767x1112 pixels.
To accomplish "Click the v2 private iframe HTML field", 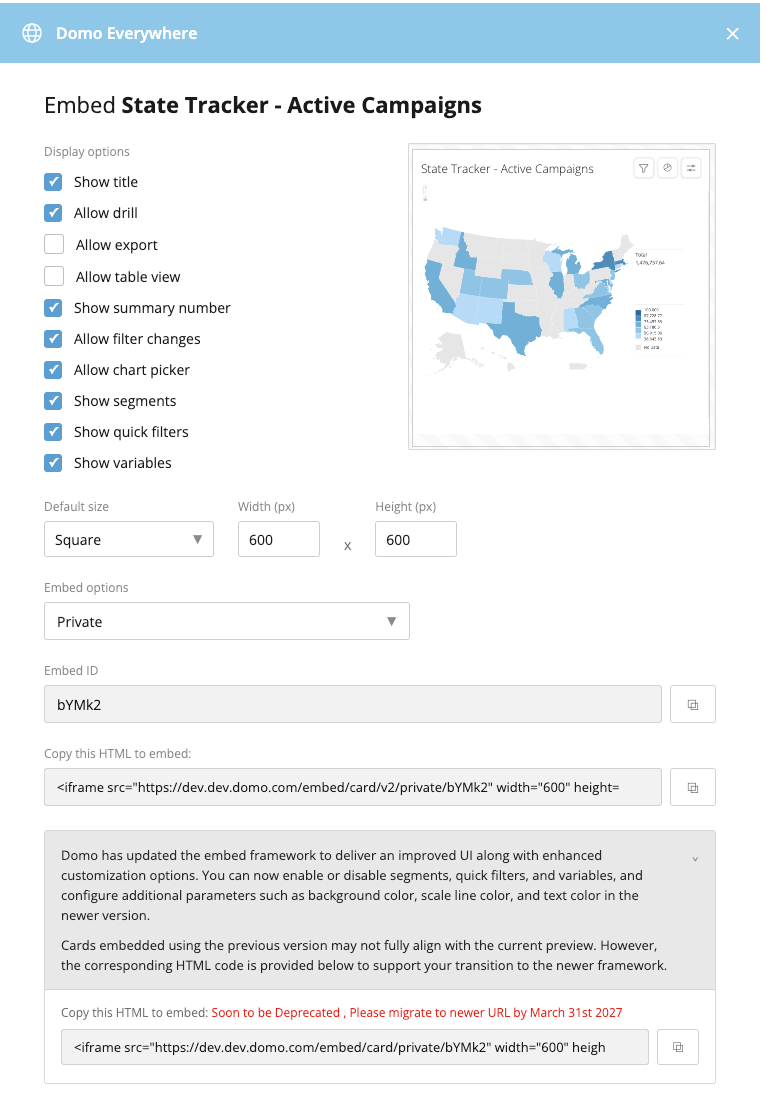I will (x=353, y=787).
